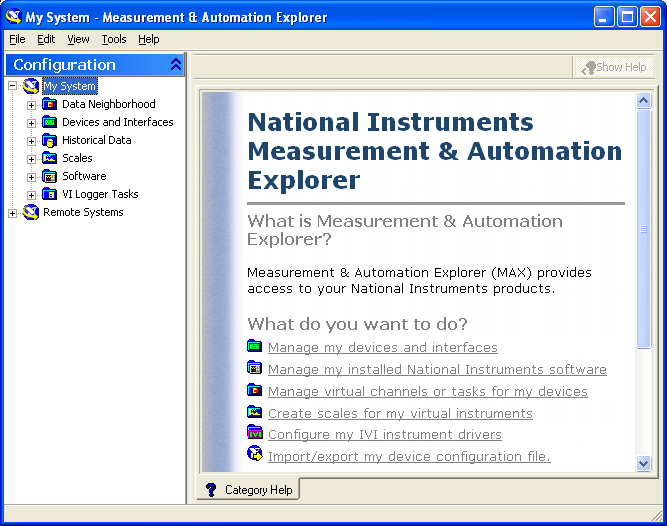Select Data Neighborhood label in tree
The width and height of the screenshot is (667, 526).
click(108, 104)
